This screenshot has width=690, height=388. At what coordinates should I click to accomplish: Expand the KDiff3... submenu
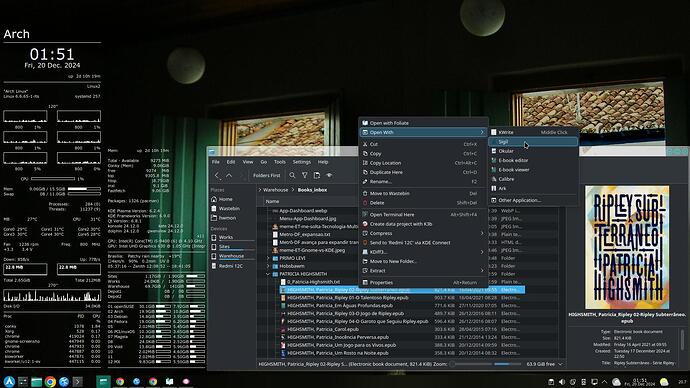coord(423,252)
